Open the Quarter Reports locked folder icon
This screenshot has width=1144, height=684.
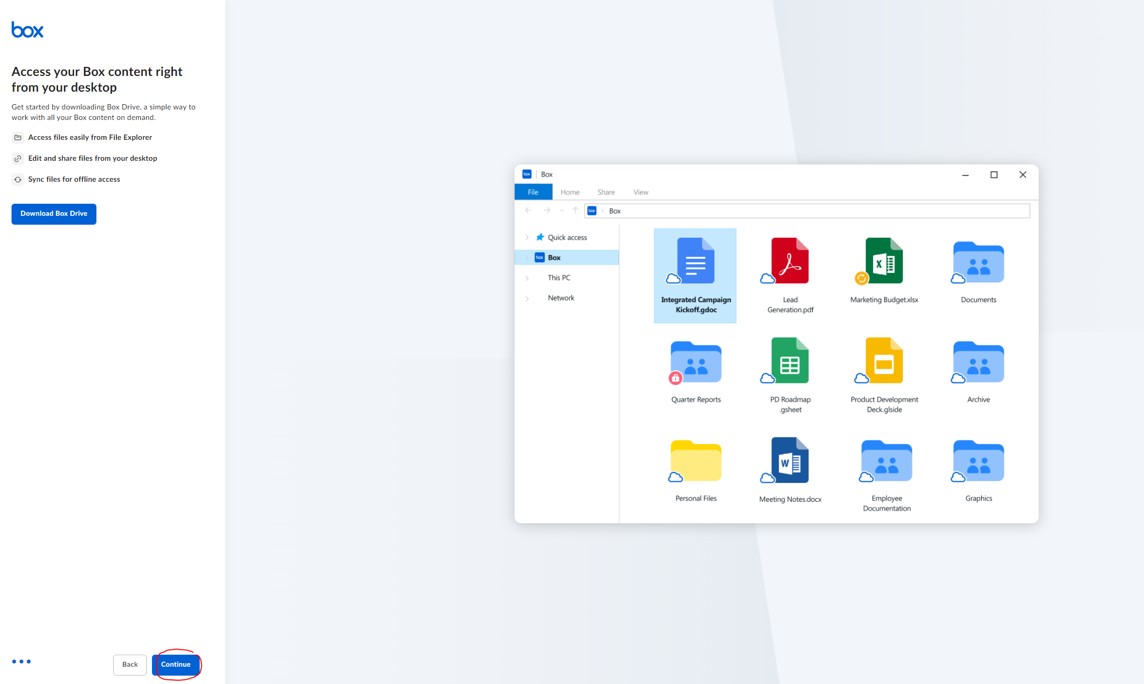695,362
